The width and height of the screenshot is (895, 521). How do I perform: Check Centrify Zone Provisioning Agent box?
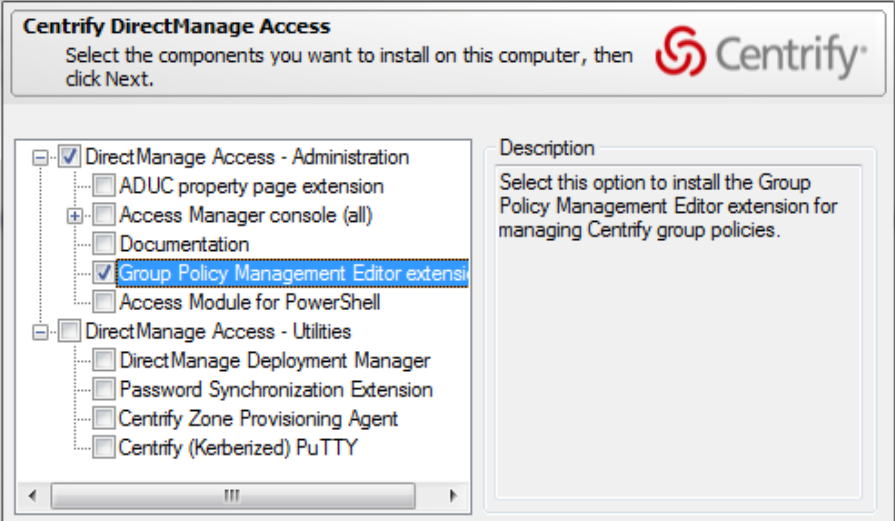coord(104,418)
